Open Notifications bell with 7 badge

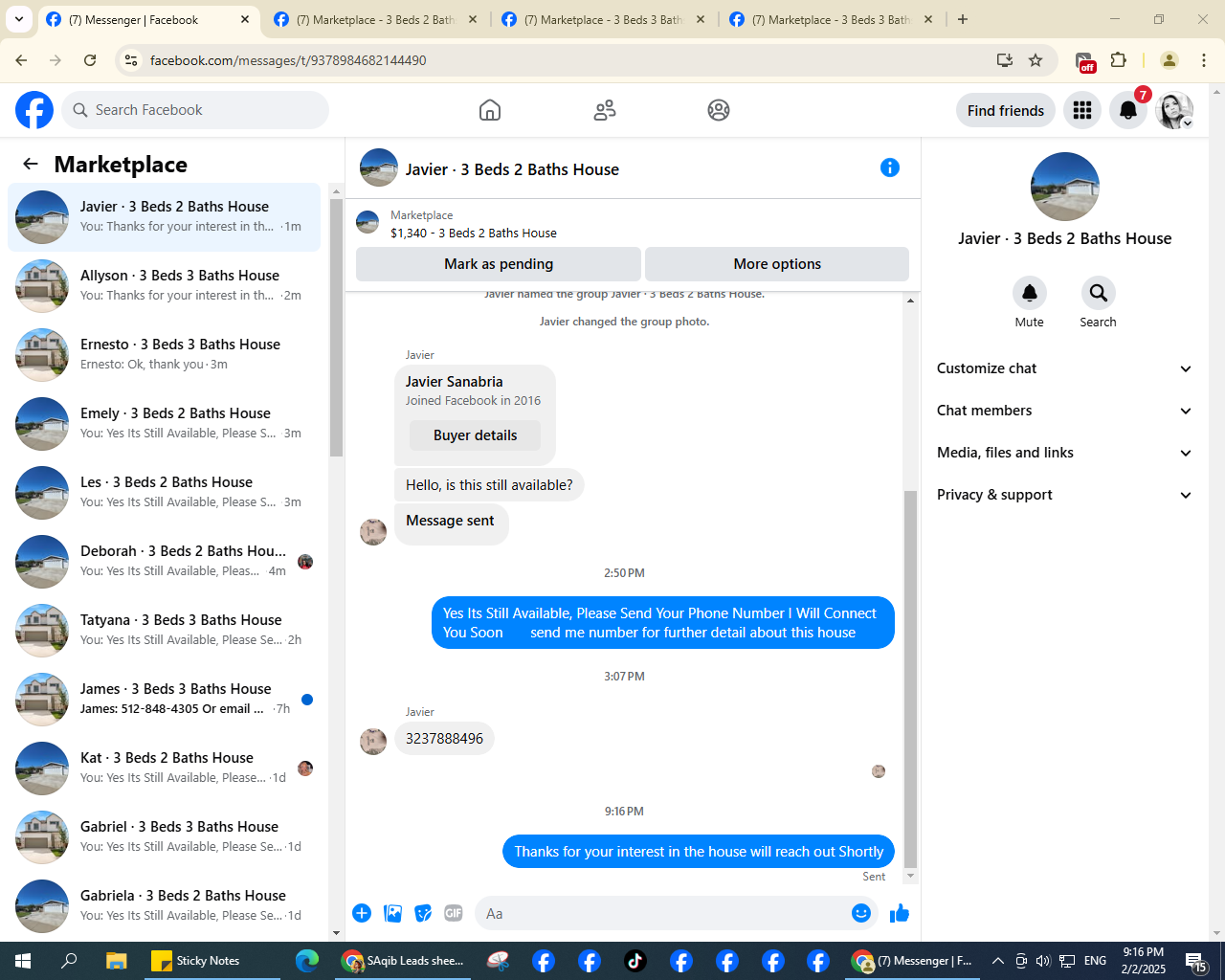(x=1128, y=110)
